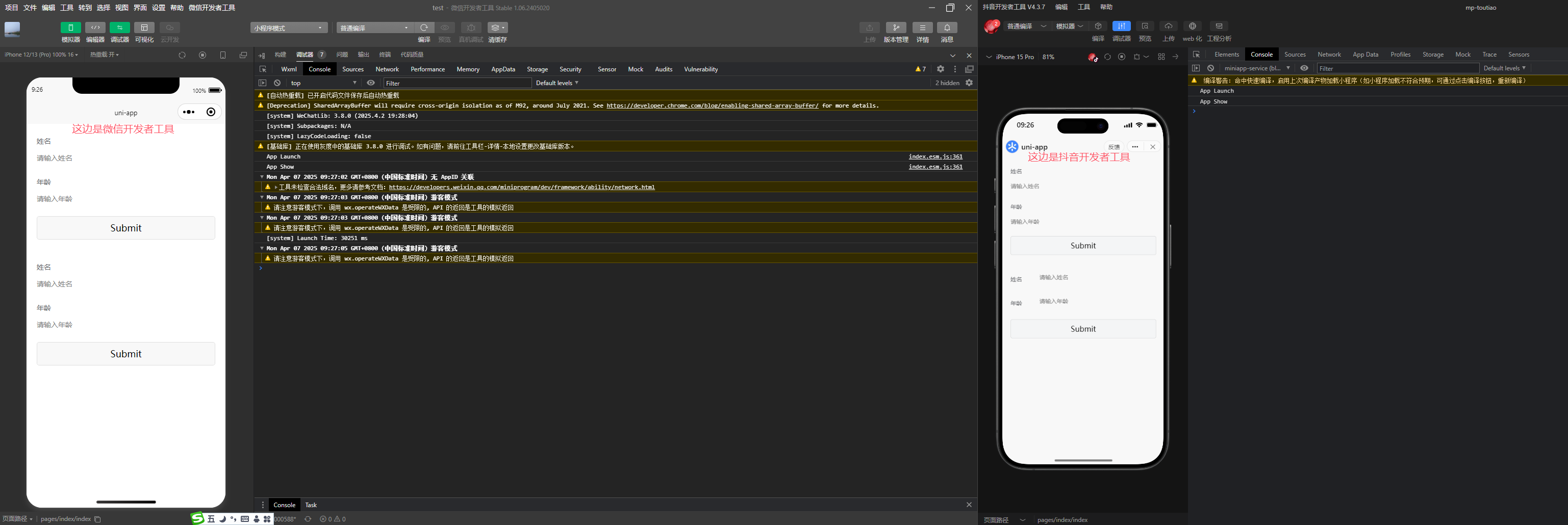Toggle Douyin console live expression eye
Screen dimensions: 1568x525
pos(1304,68)
